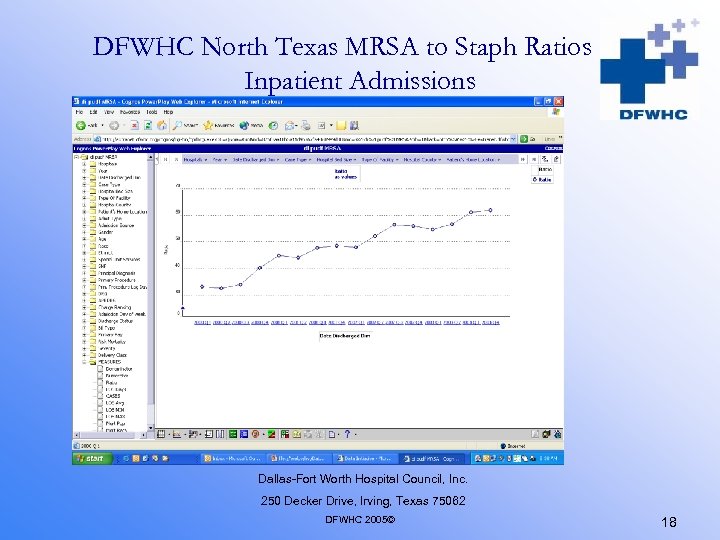The height and width of the screenshot is (540, 720).
Task: Collapse the MEASURES folder
Action: [84, 362]
